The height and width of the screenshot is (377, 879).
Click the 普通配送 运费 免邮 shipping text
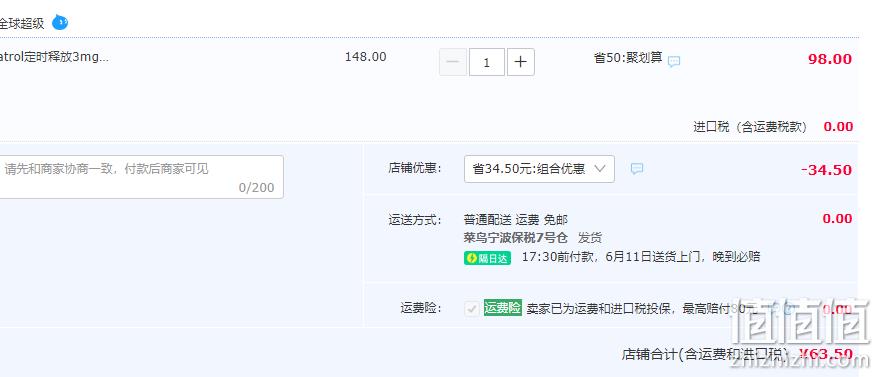(516, 220)
